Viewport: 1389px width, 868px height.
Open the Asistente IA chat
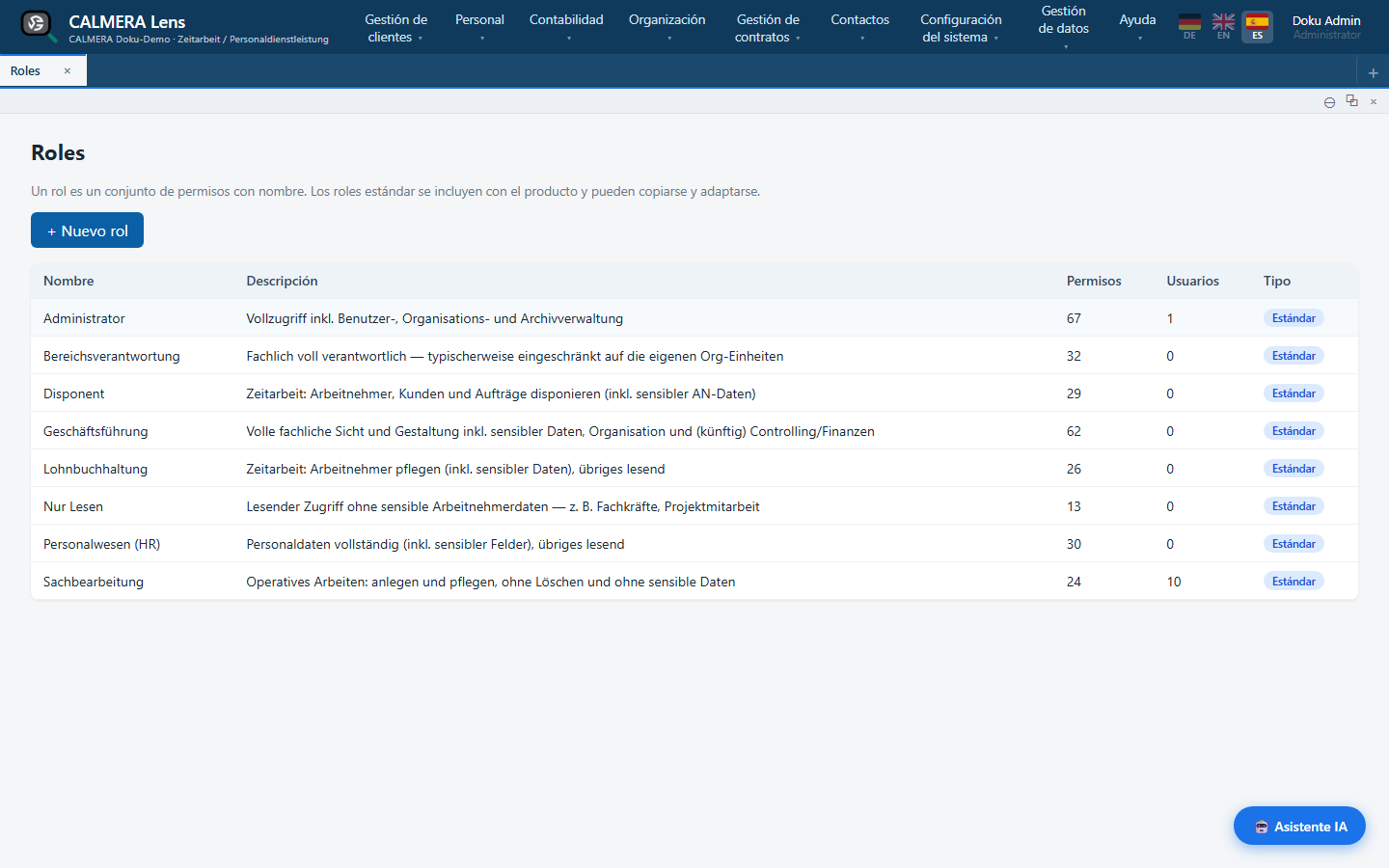click(1299, 826)
